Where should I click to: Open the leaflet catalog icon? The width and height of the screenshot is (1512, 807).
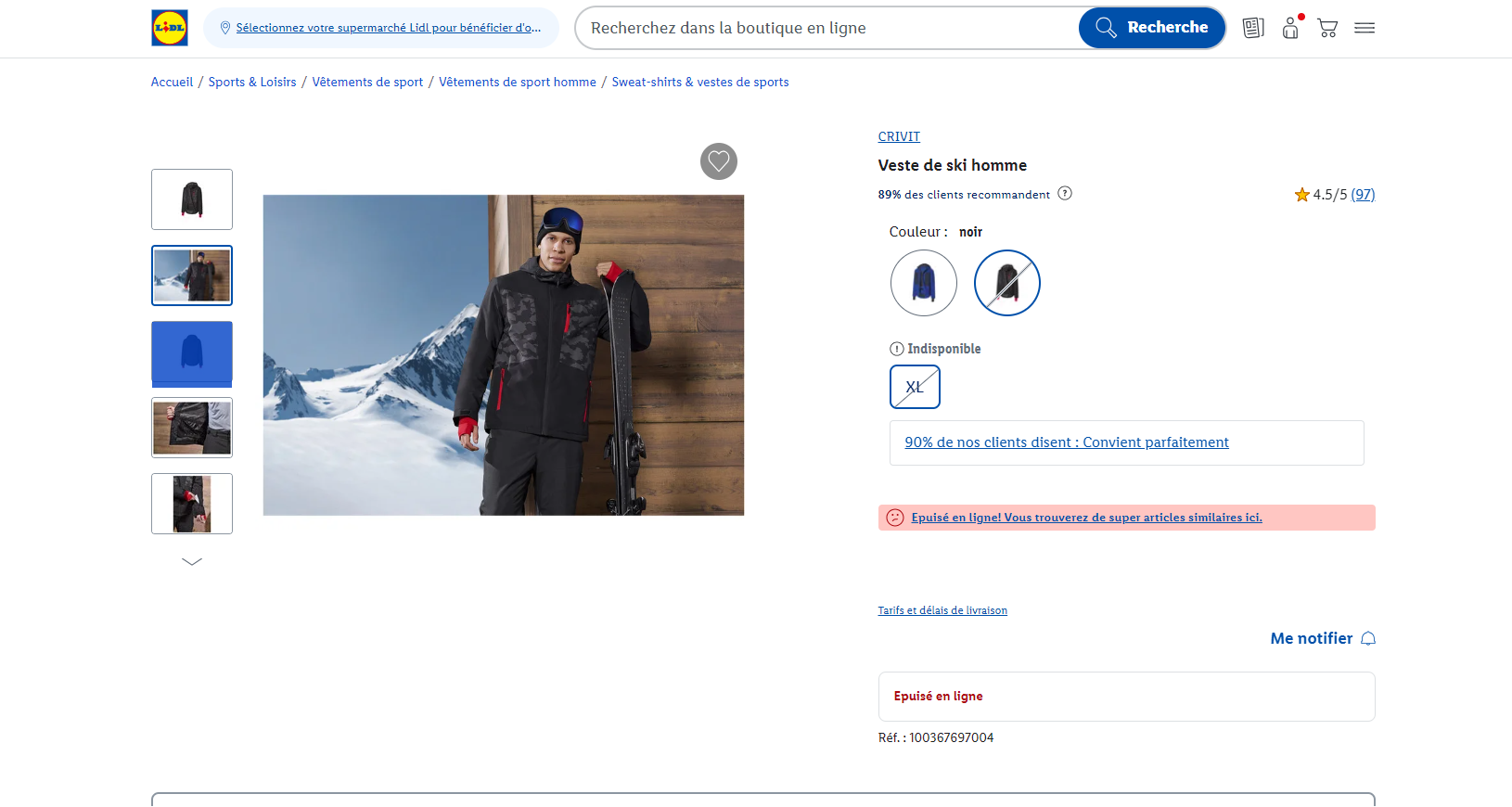pyautogui.click(x=1253, y=28)
